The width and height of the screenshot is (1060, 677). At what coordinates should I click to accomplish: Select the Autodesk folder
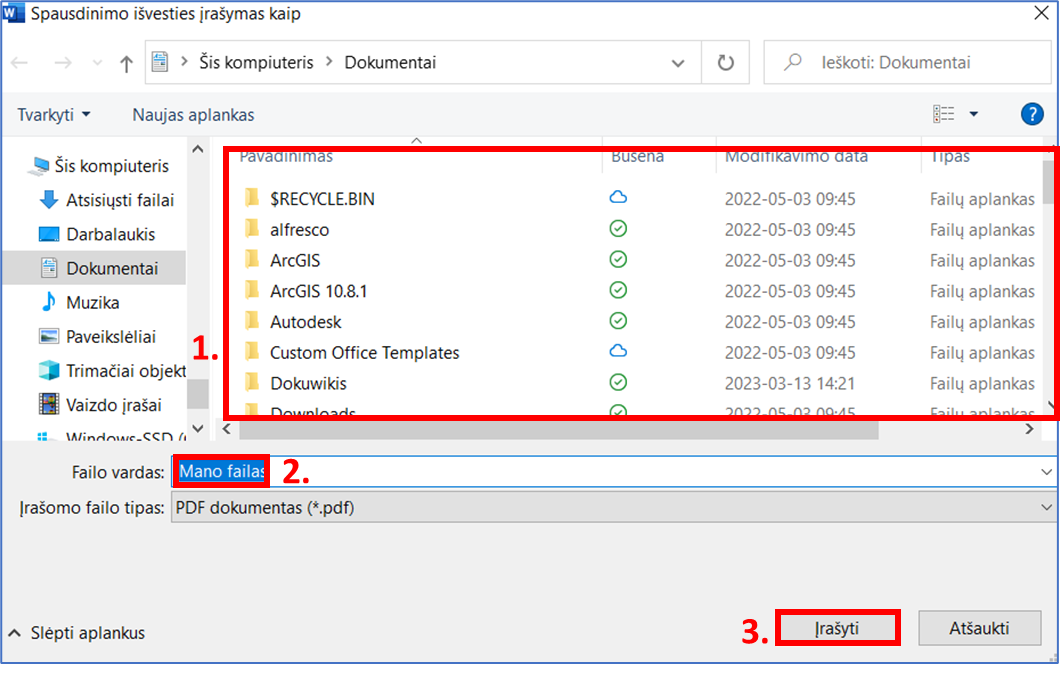[x=305, y=322]
